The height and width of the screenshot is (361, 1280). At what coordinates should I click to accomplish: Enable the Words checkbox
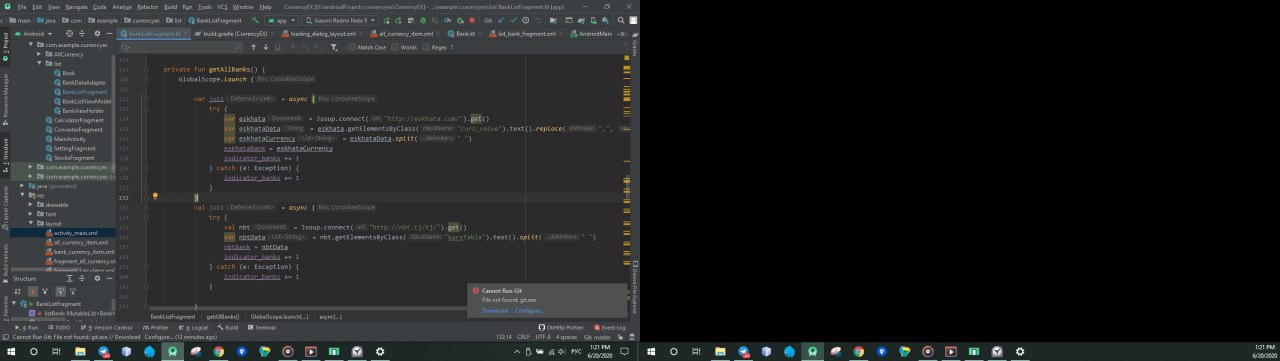tap(395, 47)
